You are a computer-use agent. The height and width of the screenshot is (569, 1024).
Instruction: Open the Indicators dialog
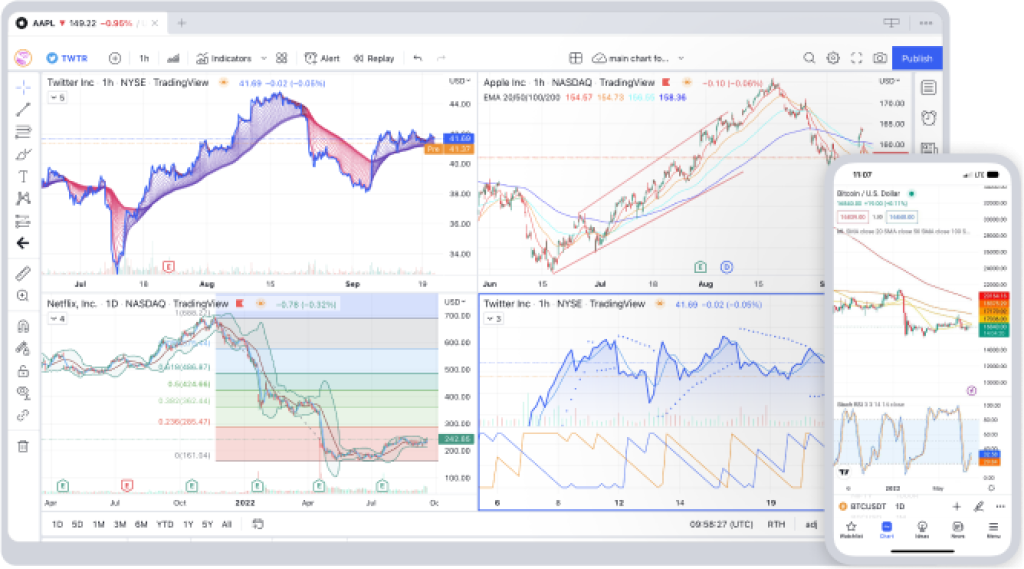224,58
